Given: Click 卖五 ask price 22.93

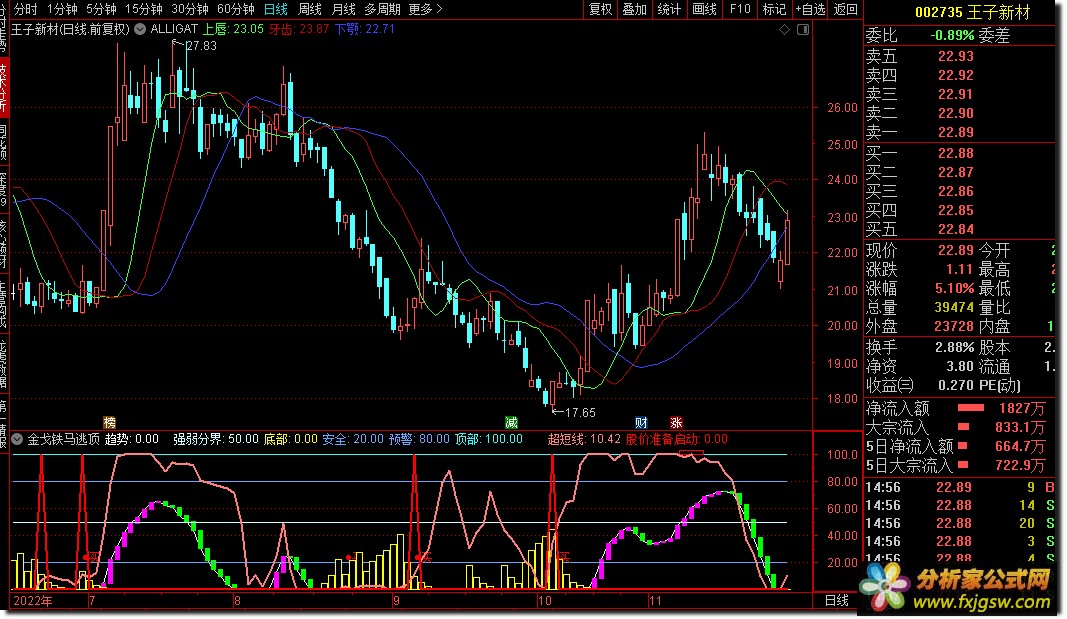Looking at the screenshot, I should click(955, 56).
